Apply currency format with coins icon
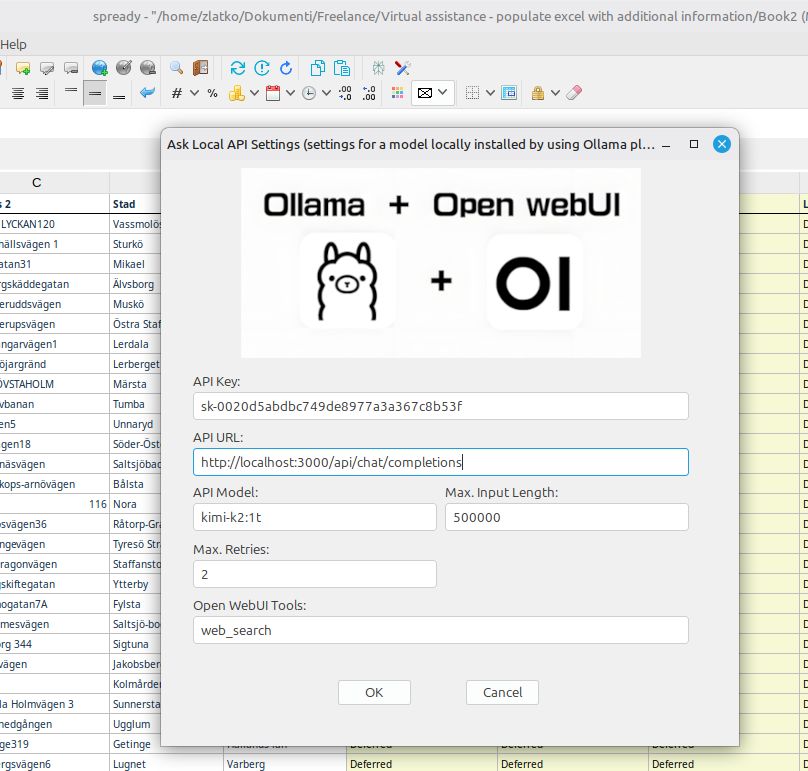The width and height of the screenshot is (808, 771). [237, 93]
